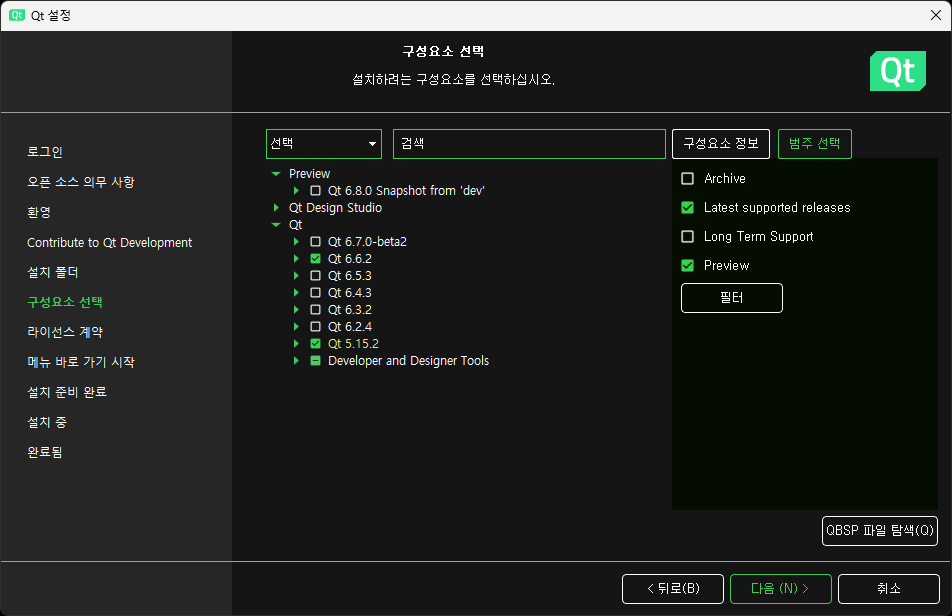Select the Qt 6.2.4 row label
The image size is (952, 616).
350,327
